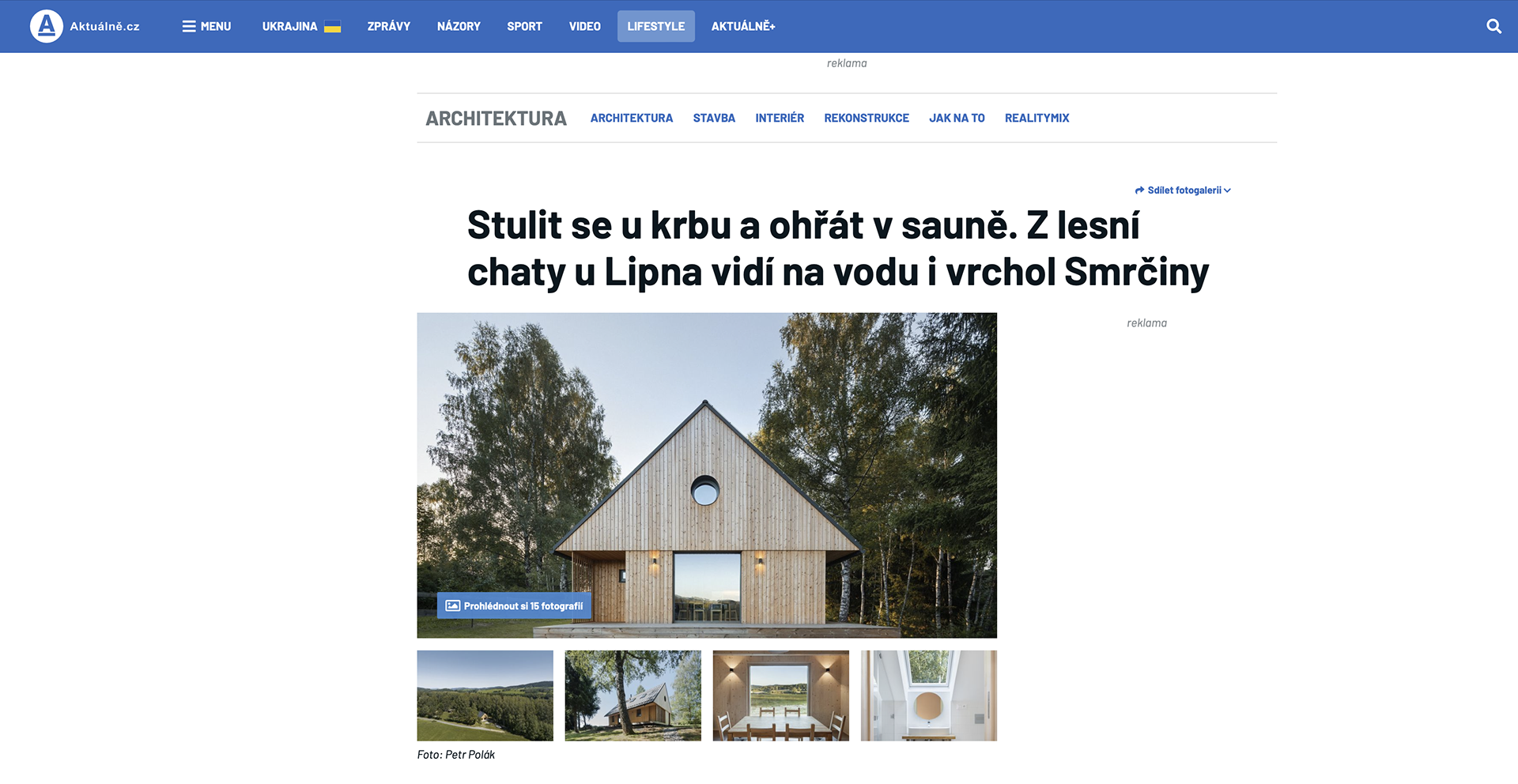Screen dimensions: 1518x784
Task: Click the main cabin photo
Action: click(707, 475)
